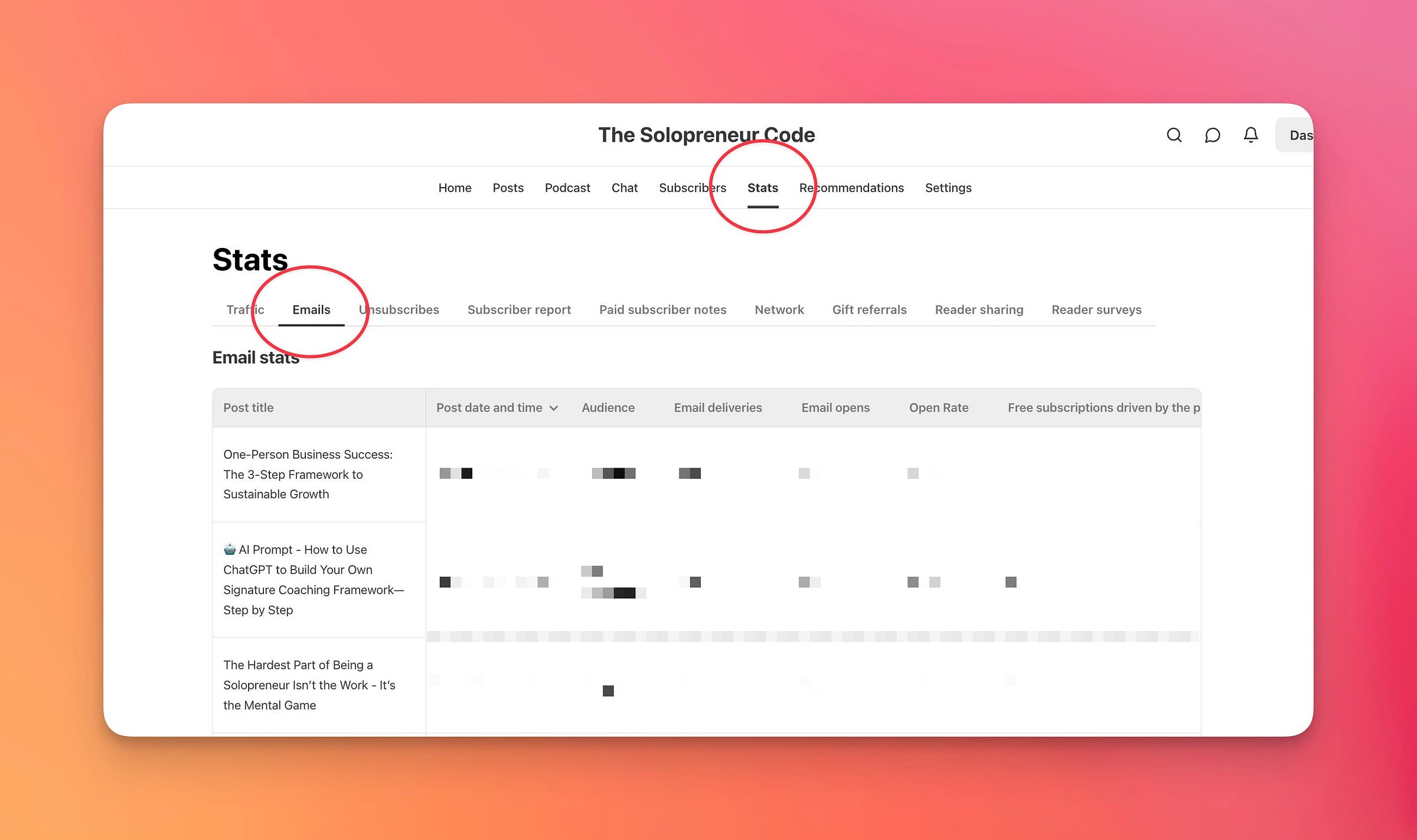Open publication Settings
1417x840 pixels.
click(x=948, y=188)
